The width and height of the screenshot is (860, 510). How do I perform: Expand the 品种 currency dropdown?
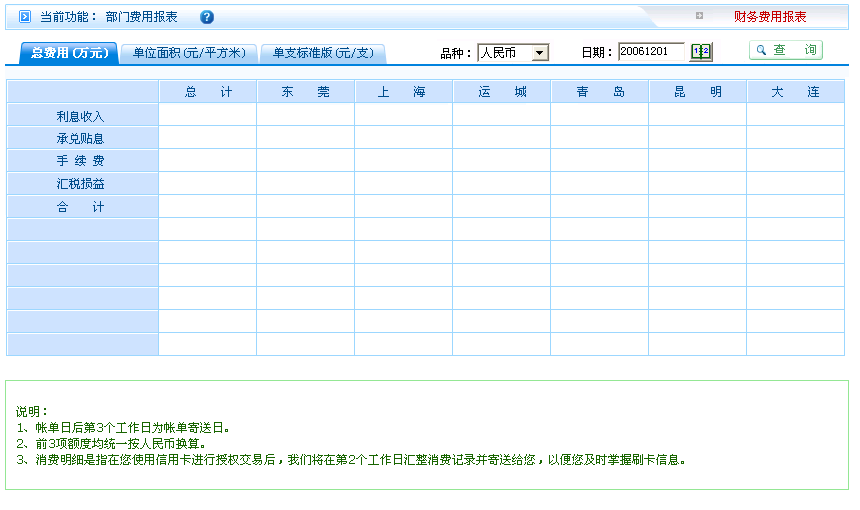coord(539,53)
